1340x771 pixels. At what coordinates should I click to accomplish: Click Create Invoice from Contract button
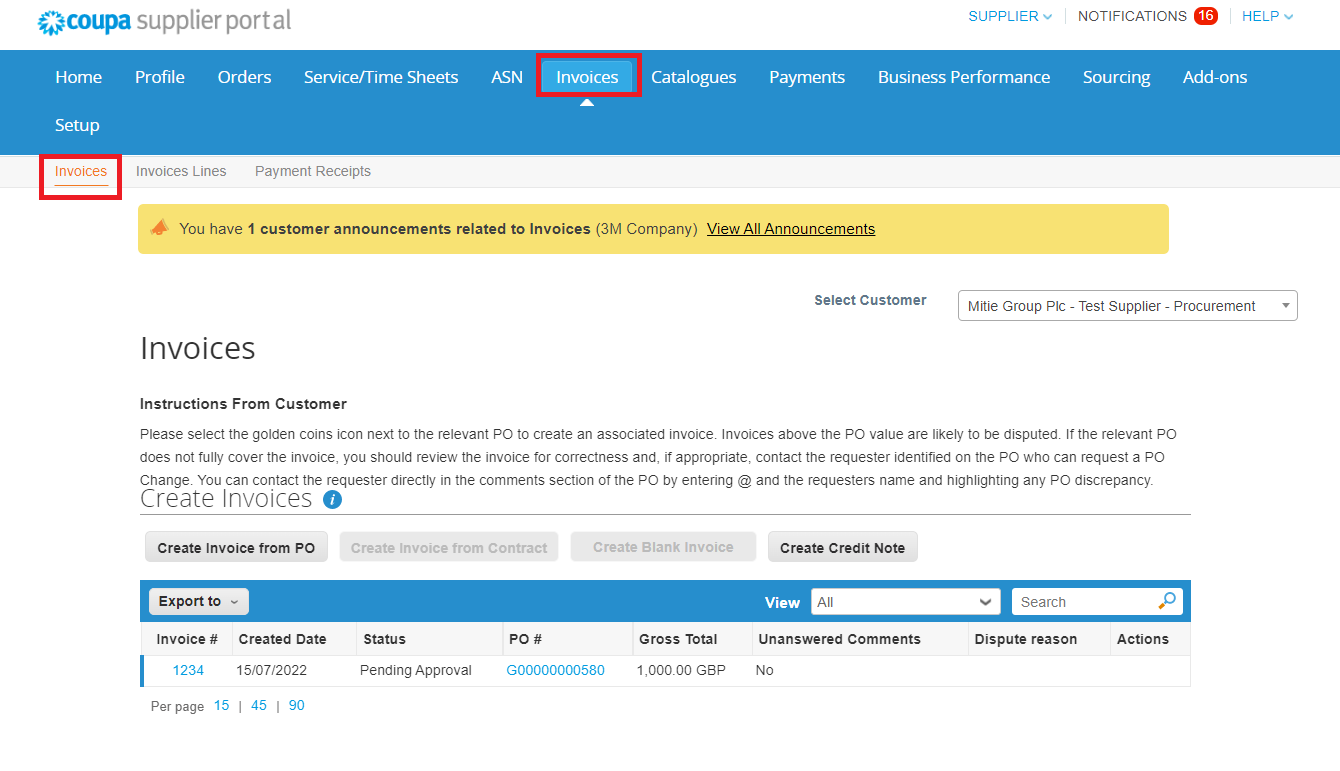[x=449, y=548]
